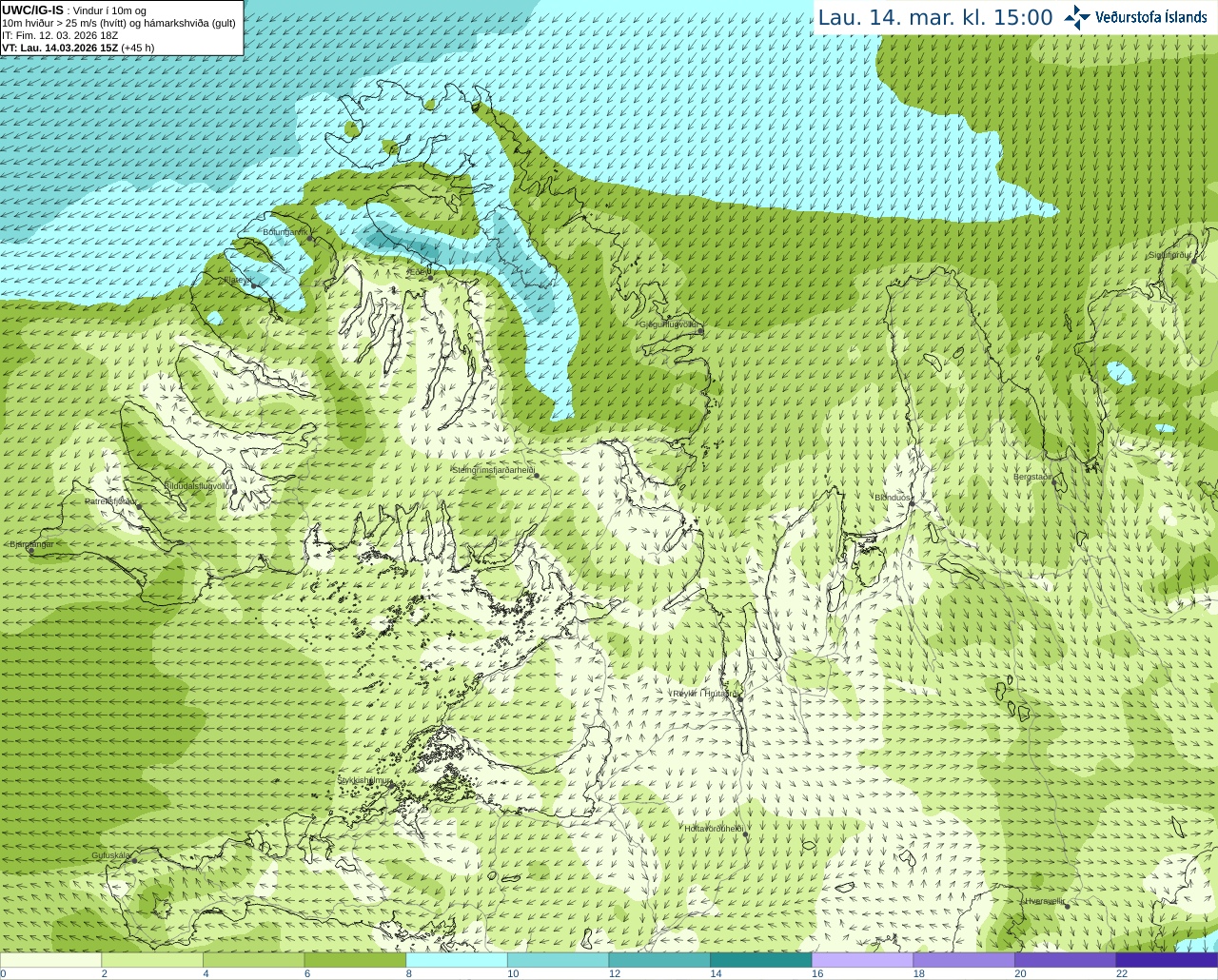Image resolution: width=1218 pixels, height=980 pixels.
Task: Click the Flateyri station label
Action: click(237, 280)
